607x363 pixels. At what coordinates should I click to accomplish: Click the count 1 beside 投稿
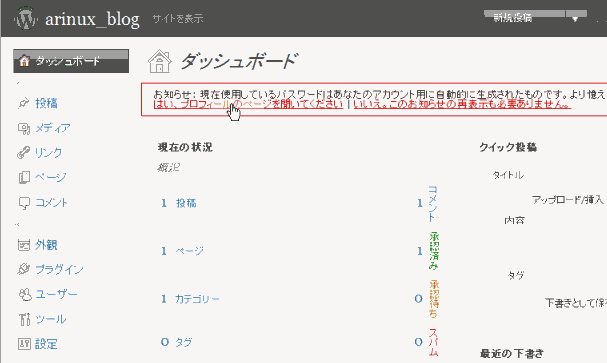pyautogui.click(x=164, y=203)
